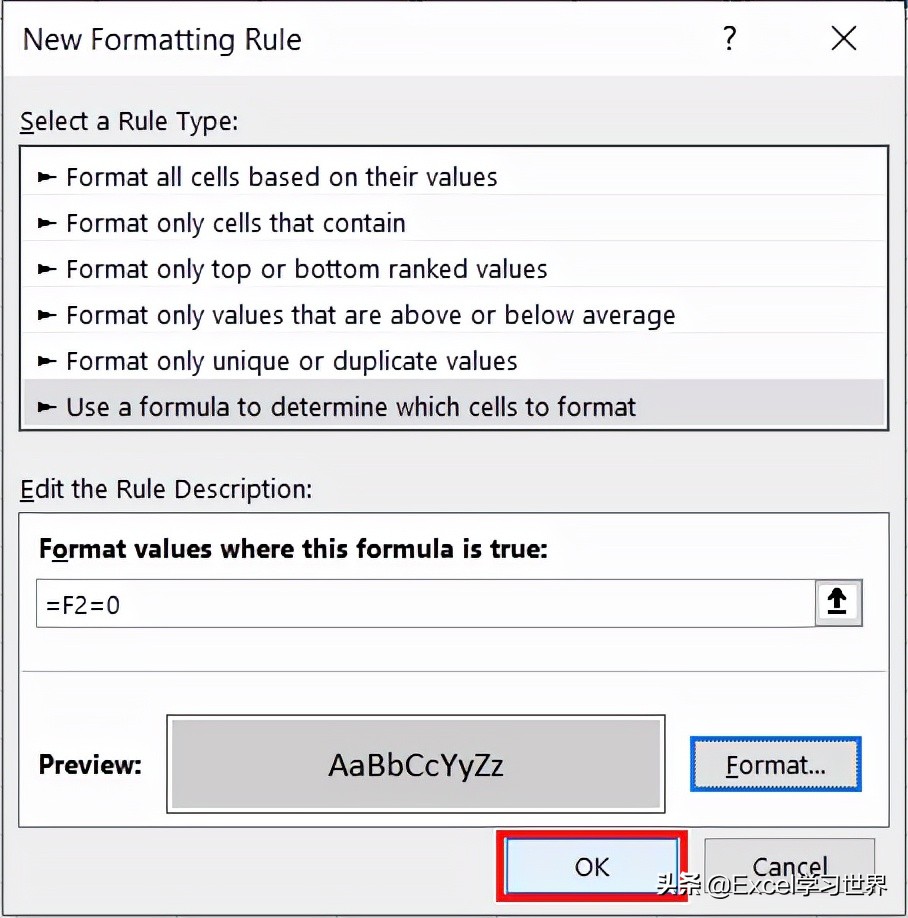
Task: Choose 'Format only top or bottom ranked values'
Action: (x=454, y=269)
